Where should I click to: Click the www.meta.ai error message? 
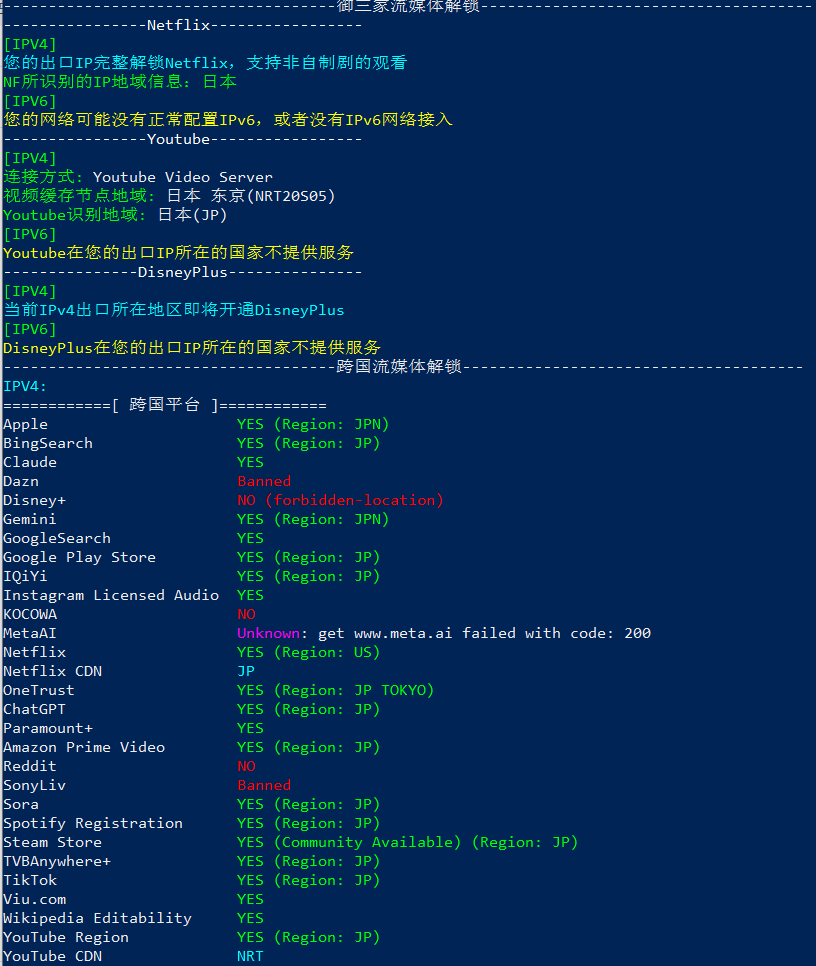tap(484, 633)
